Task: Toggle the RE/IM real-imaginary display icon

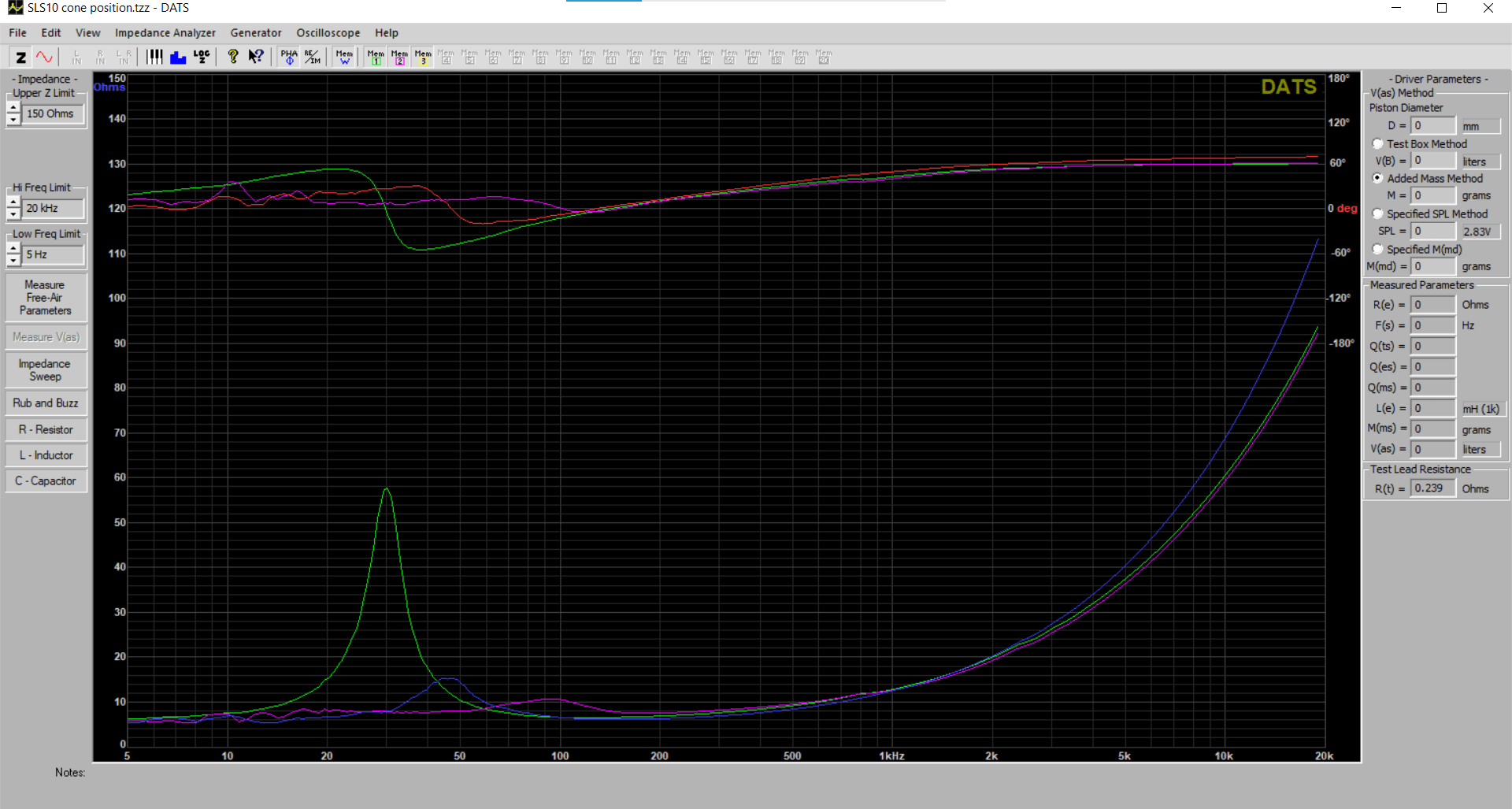Action: pyautogui.click(x=313, y=57)
